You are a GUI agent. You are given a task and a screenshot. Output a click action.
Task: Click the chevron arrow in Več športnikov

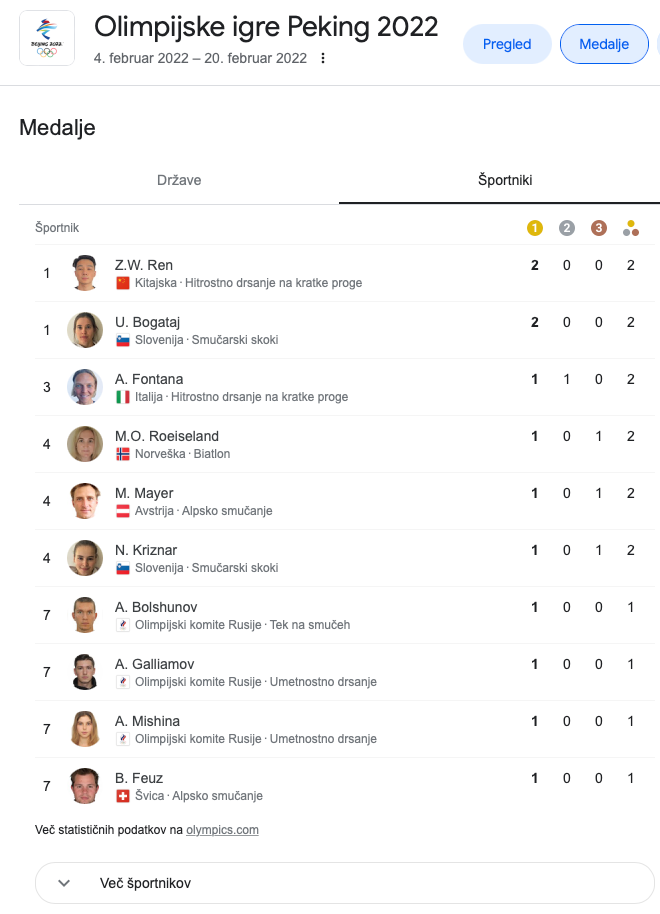[x=64, y=883]
